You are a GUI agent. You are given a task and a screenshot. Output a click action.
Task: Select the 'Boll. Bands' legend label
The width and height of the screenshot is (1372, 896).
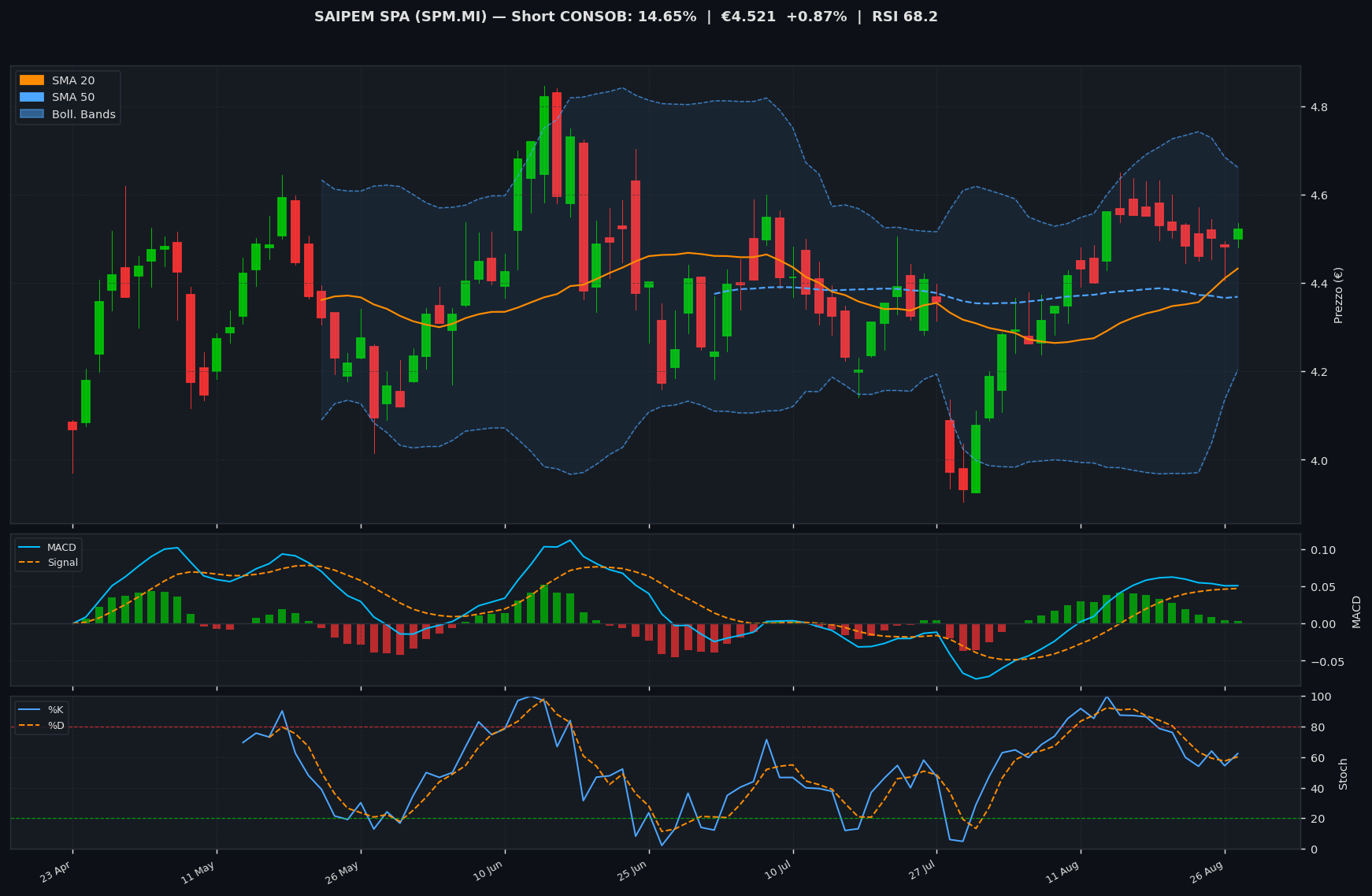coord(83,114)
